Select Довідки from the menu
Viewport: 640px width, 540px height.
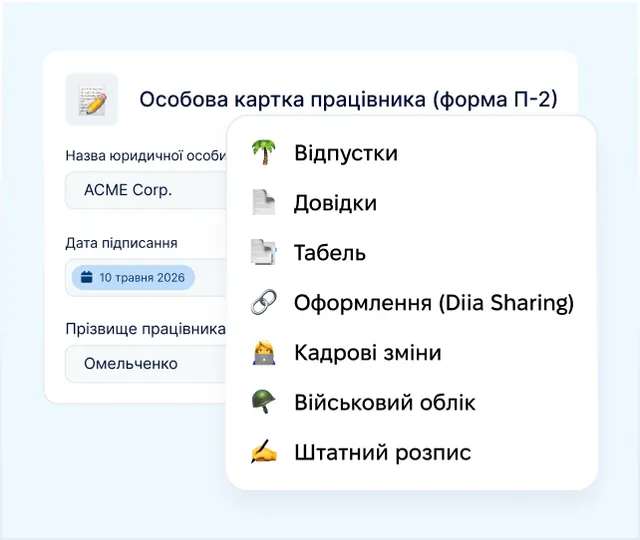pos(411,202)
